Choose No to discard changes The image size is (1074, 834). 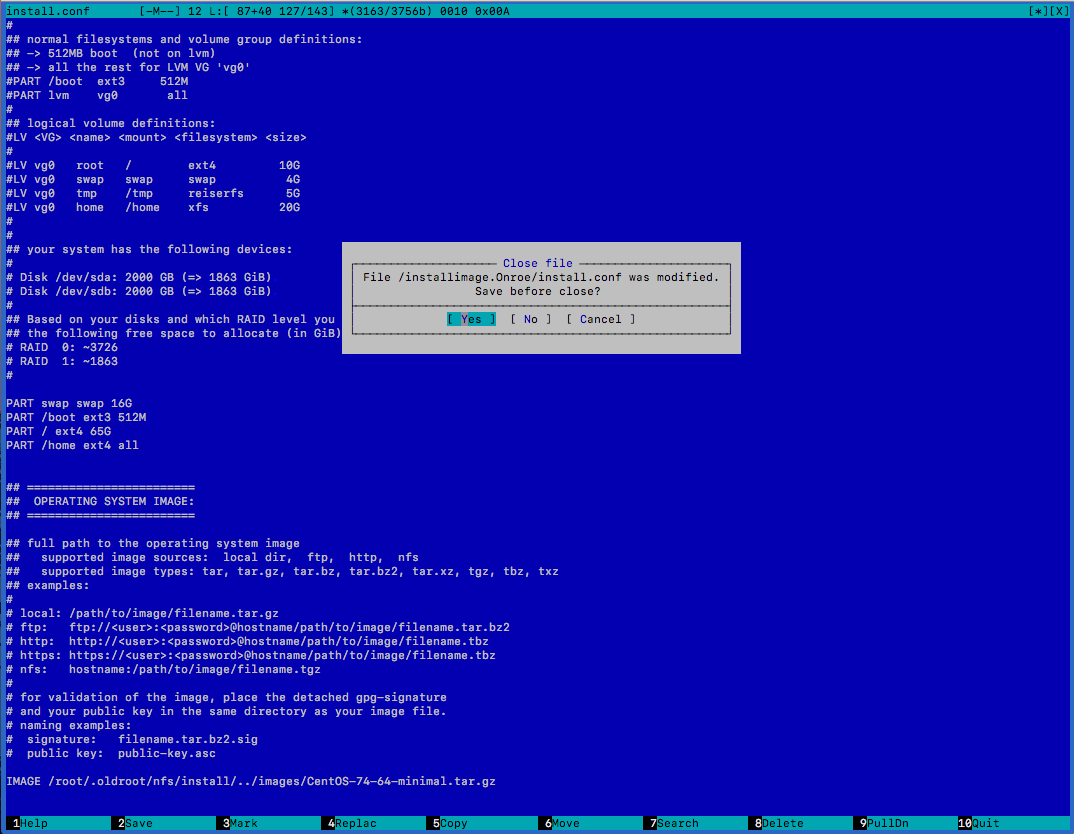(x=530, y=319)
